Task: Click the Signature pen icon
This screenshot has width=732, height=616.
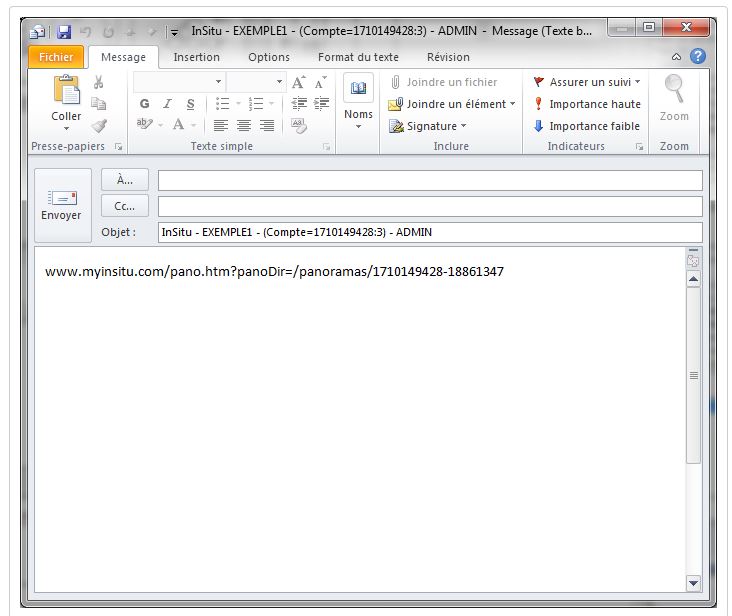Action: point(396,126)
